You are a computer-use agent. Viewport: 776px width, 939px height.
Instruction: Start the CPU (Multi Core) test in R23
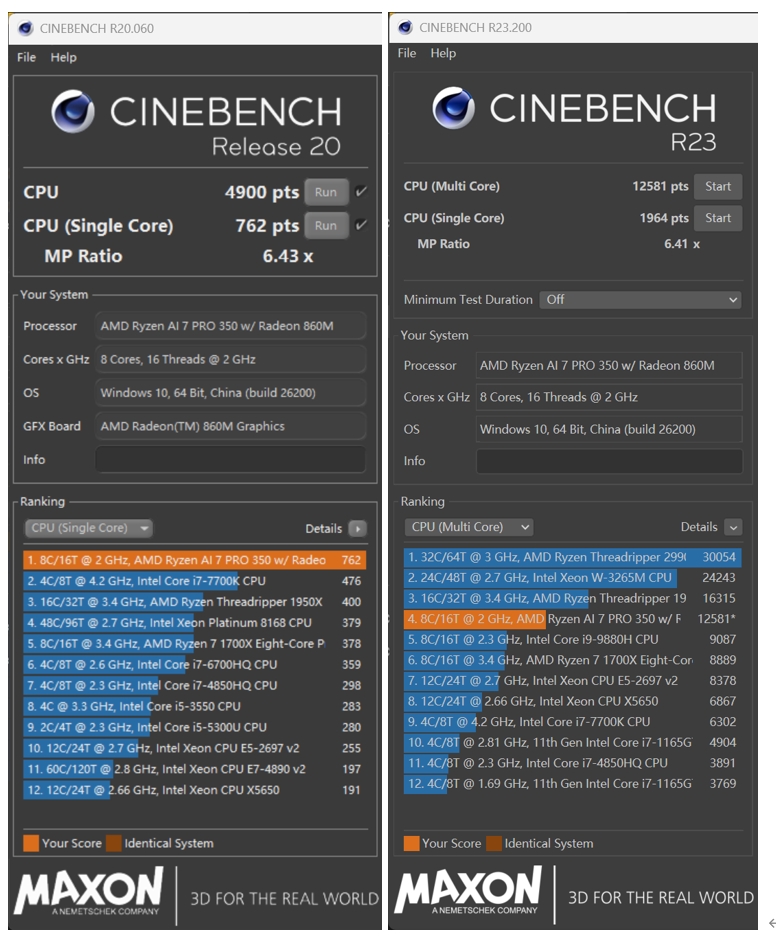point(718,186)
